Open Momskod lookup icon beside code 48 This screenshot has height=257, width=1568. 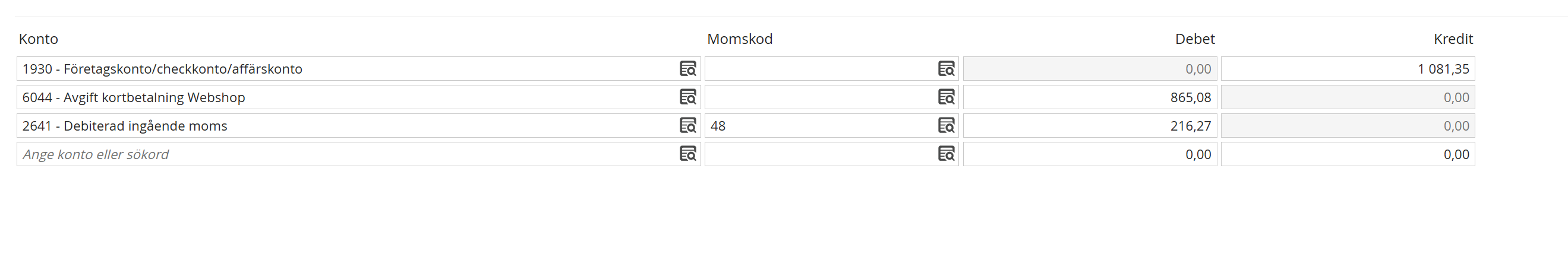click(x=947, y=126)
